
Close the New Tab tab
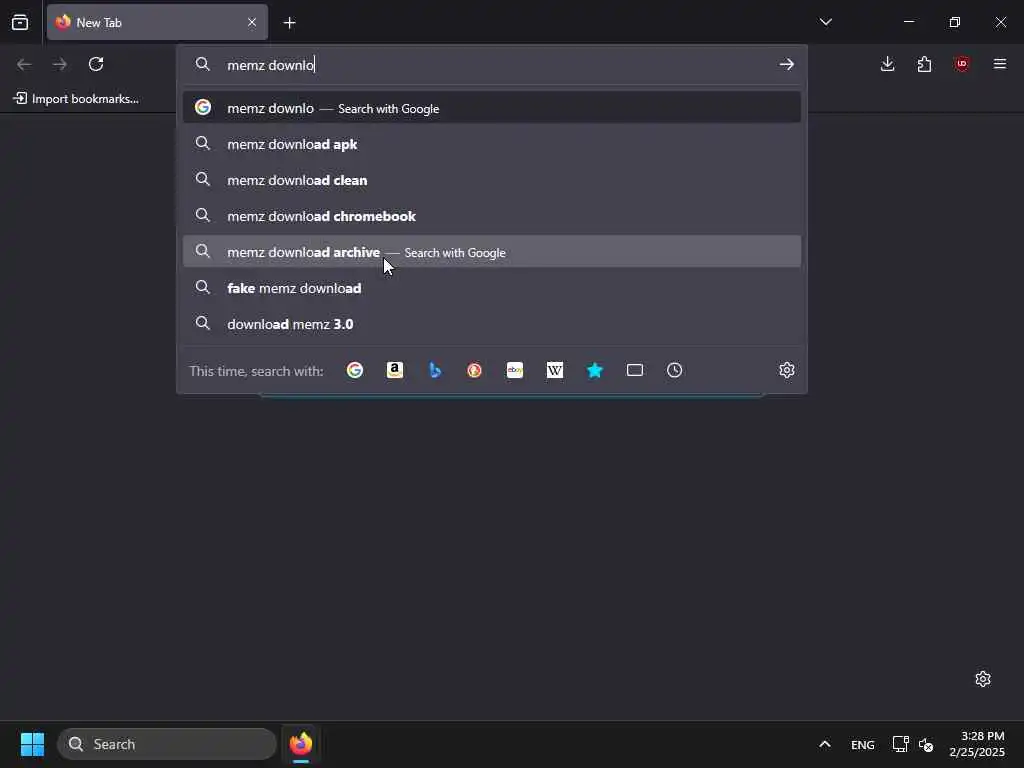click(252, 22)
